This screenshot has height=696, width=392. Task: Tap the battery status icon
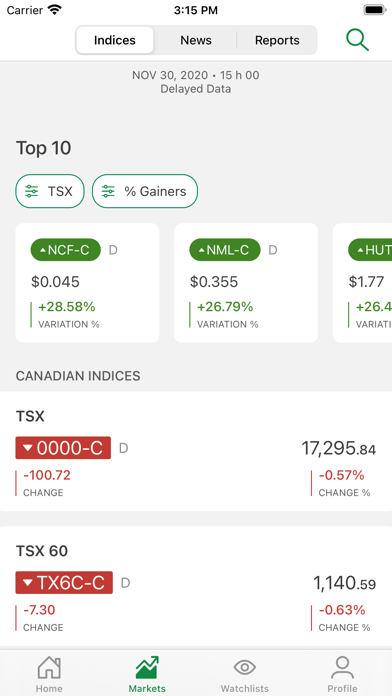click(x=375, y=10)
